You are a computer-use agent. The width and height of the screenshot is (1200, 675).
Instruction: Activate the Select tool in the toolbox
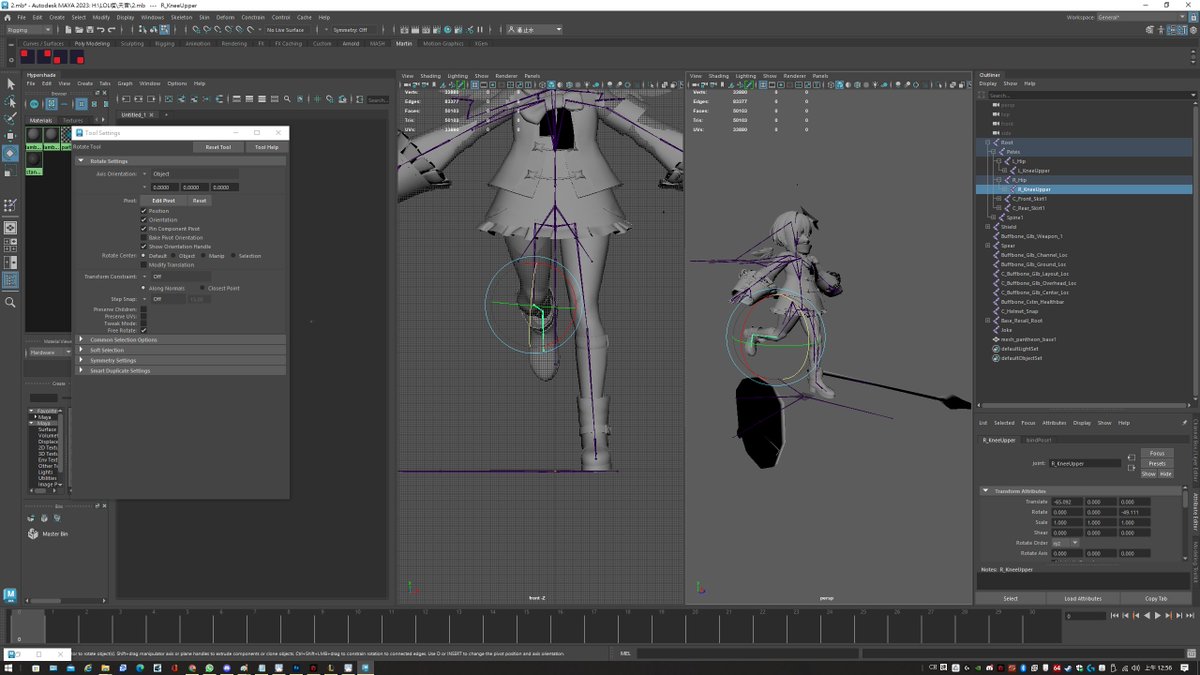pos(9,84)
